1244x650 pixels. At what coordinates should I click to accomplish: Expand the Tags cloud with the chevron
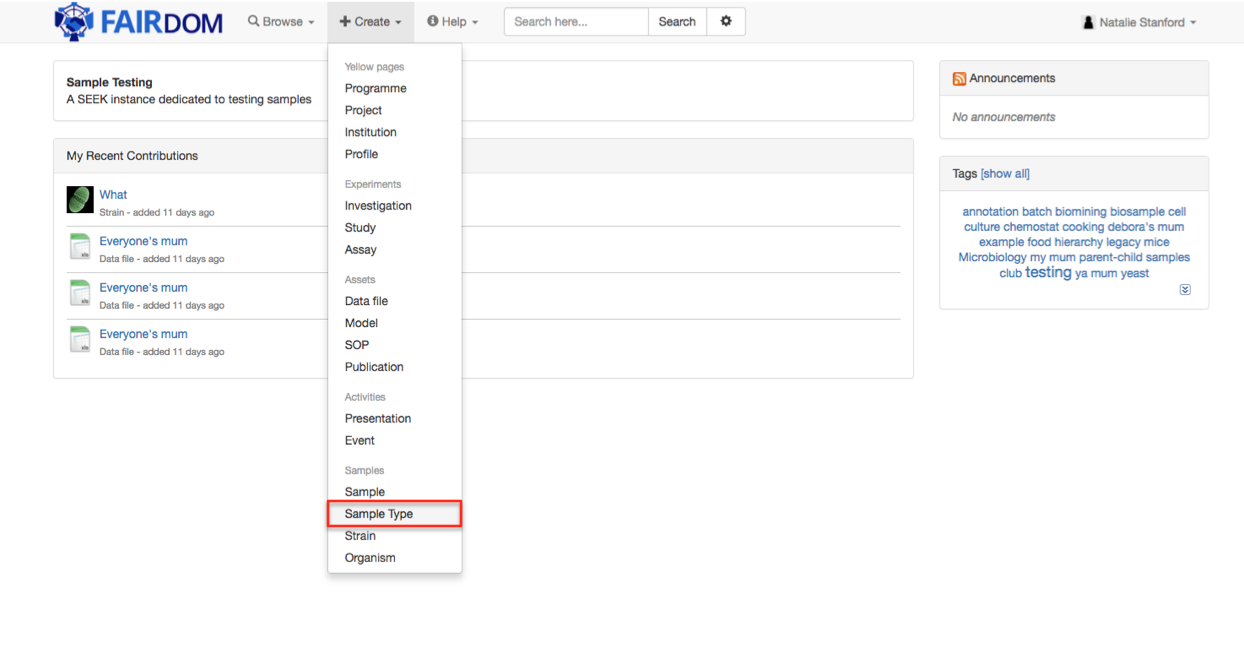(1185, 289)
